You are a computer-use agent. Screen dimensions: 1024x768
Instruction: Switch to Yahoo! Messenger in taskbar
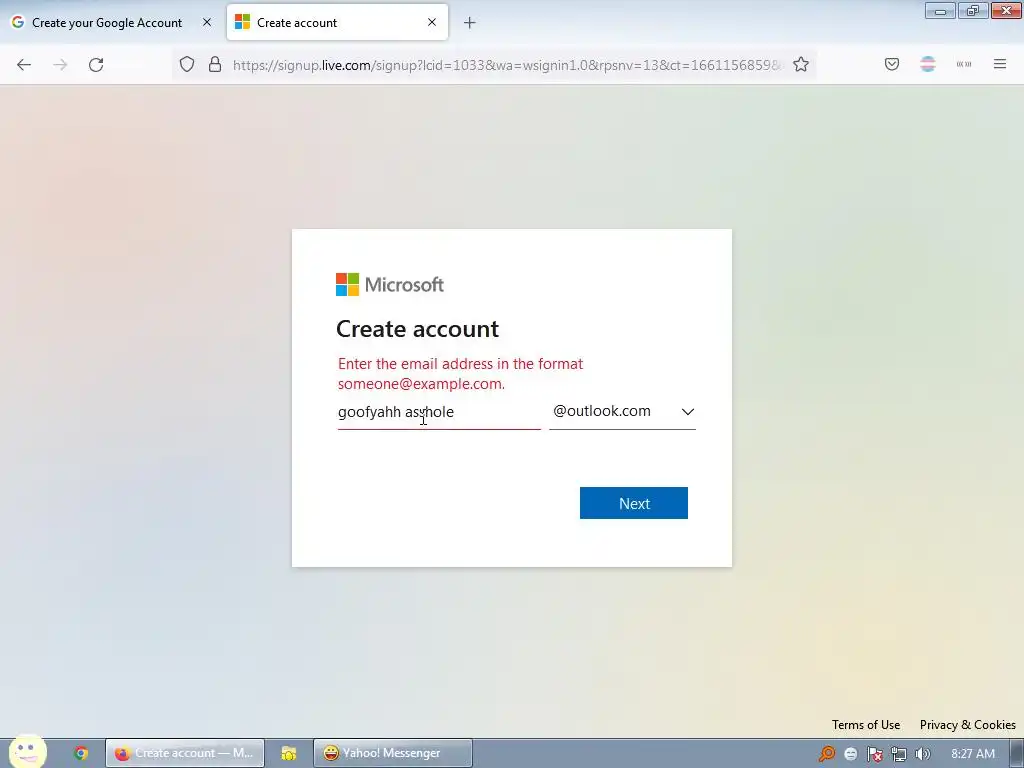click(x=392, y=753)
